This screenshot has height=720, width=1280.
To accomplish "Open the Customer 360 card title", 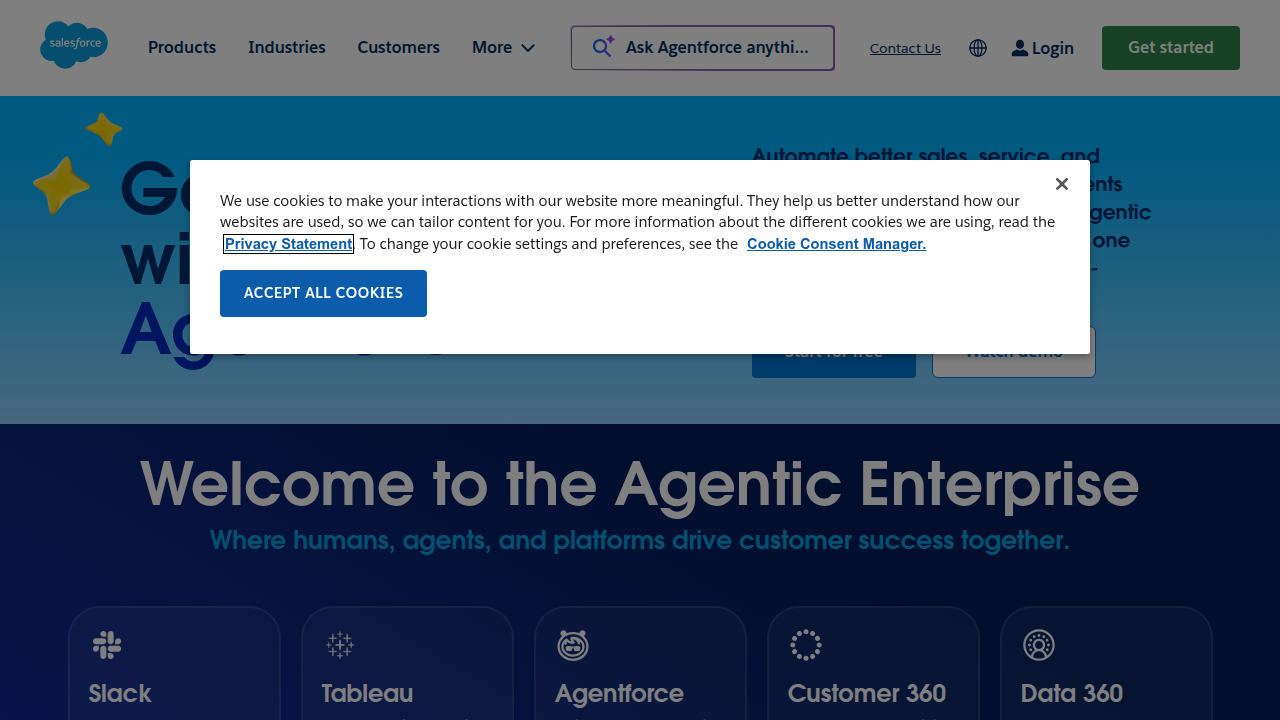I will point(867,693).
